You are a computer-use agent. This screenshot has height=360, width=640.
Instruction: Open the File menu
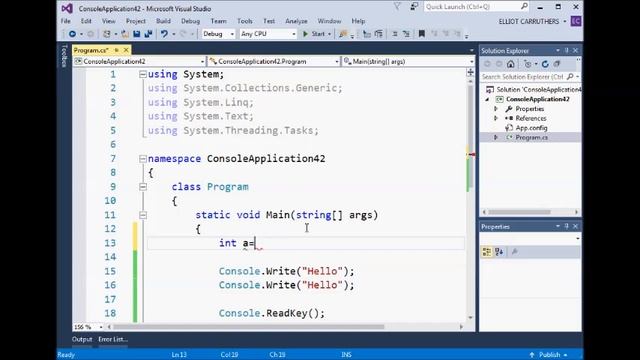coord(65,21)
